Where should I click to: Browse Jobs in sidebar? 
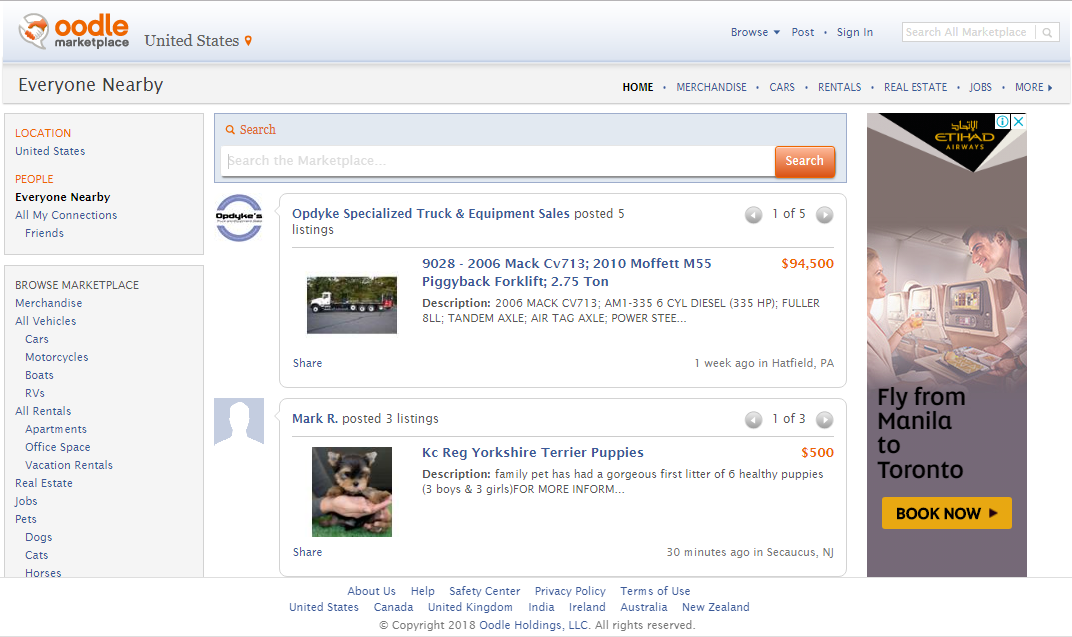[26, 501]
